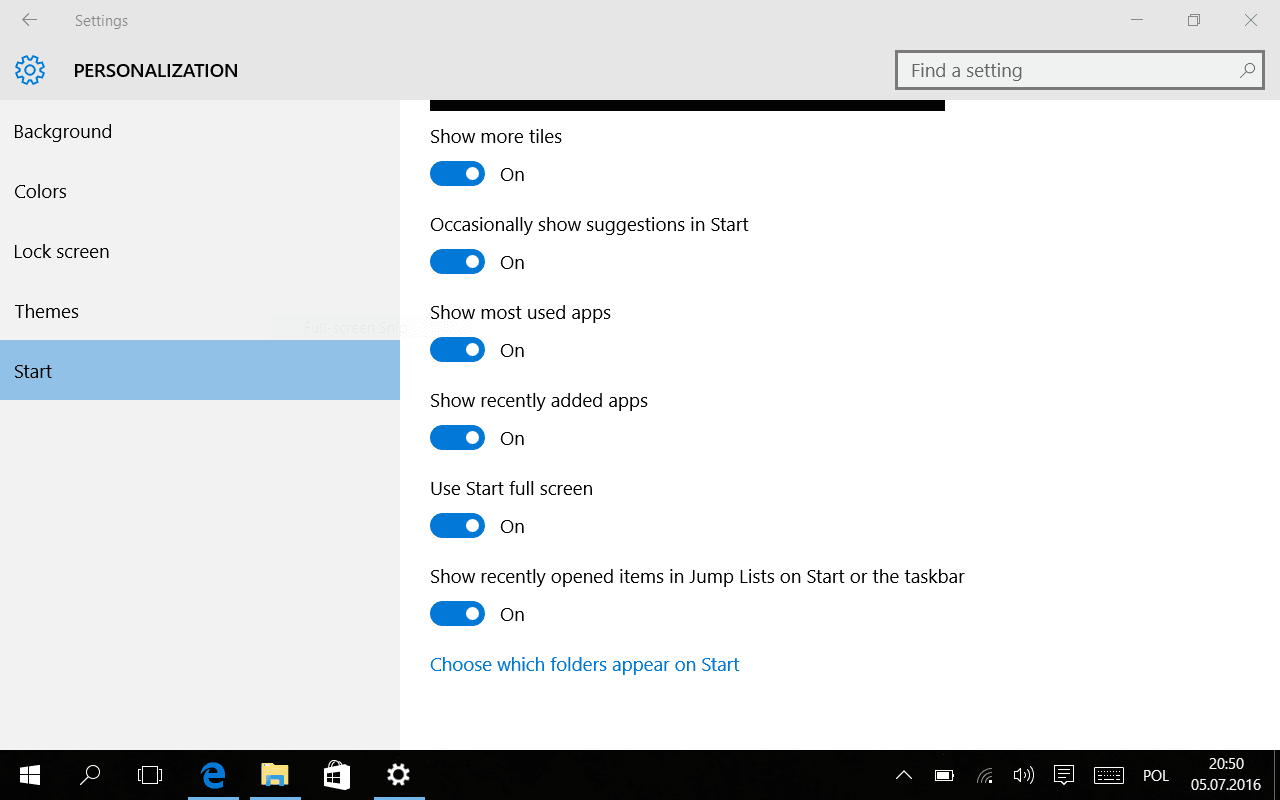
Task: Toggle Show more tiles switch
Action: pyautogui.click(x=457, y=174)
